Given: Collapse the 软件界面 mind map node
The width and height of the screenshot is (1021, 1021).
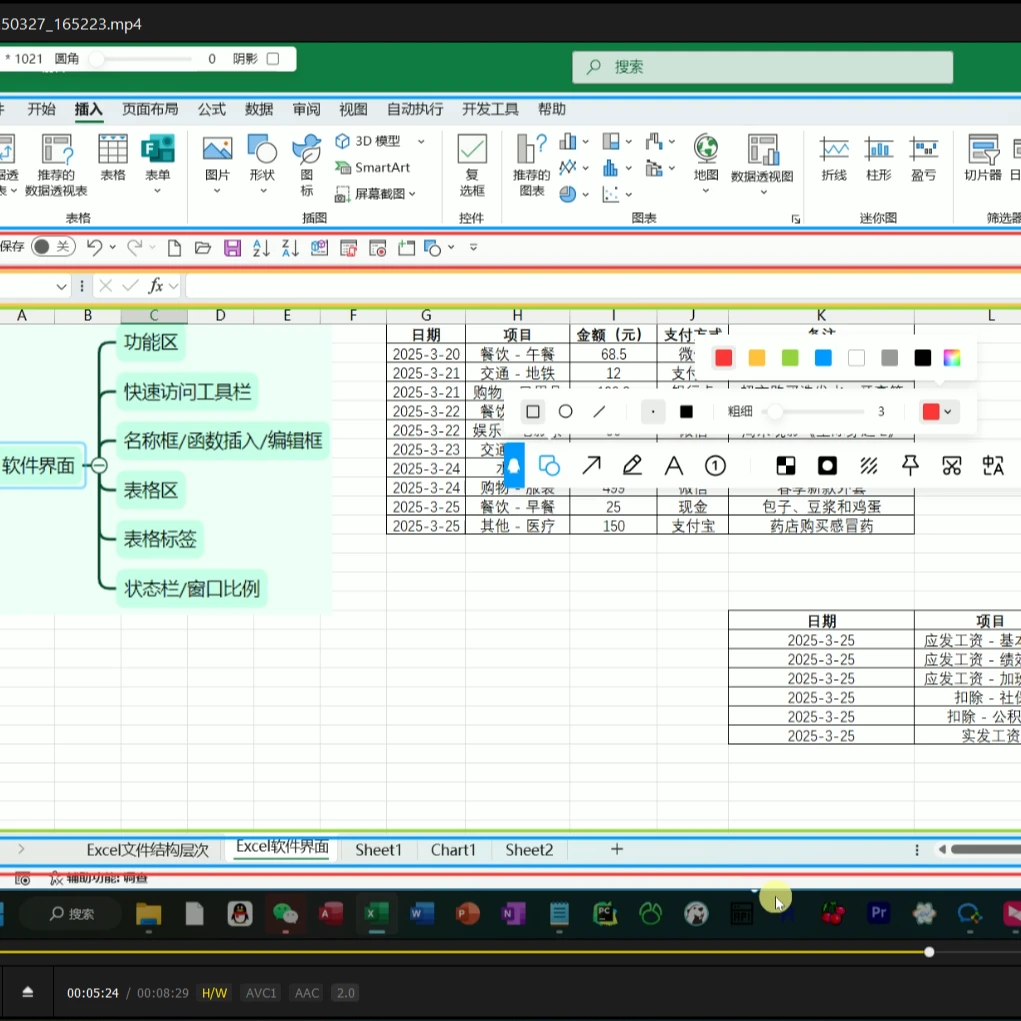Looking at the screenshot, I should 99,465.
